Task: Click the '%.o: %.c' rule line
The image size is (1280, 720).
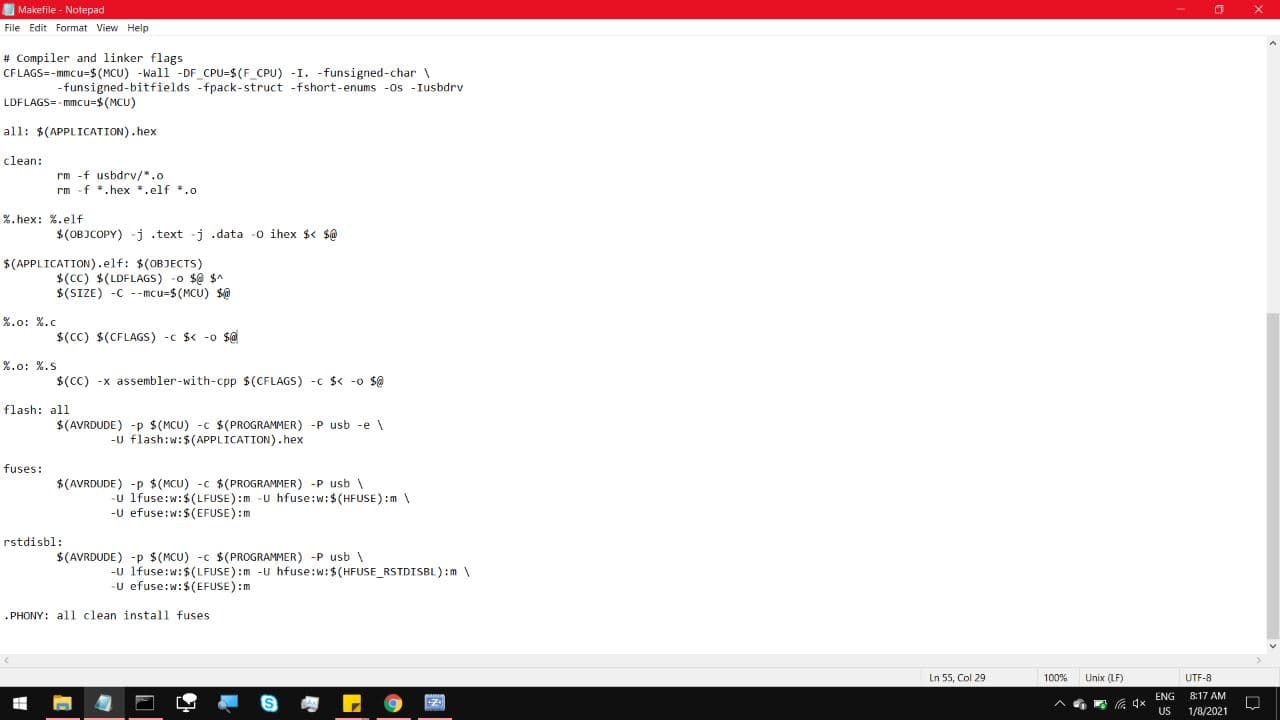Action: 30,322
